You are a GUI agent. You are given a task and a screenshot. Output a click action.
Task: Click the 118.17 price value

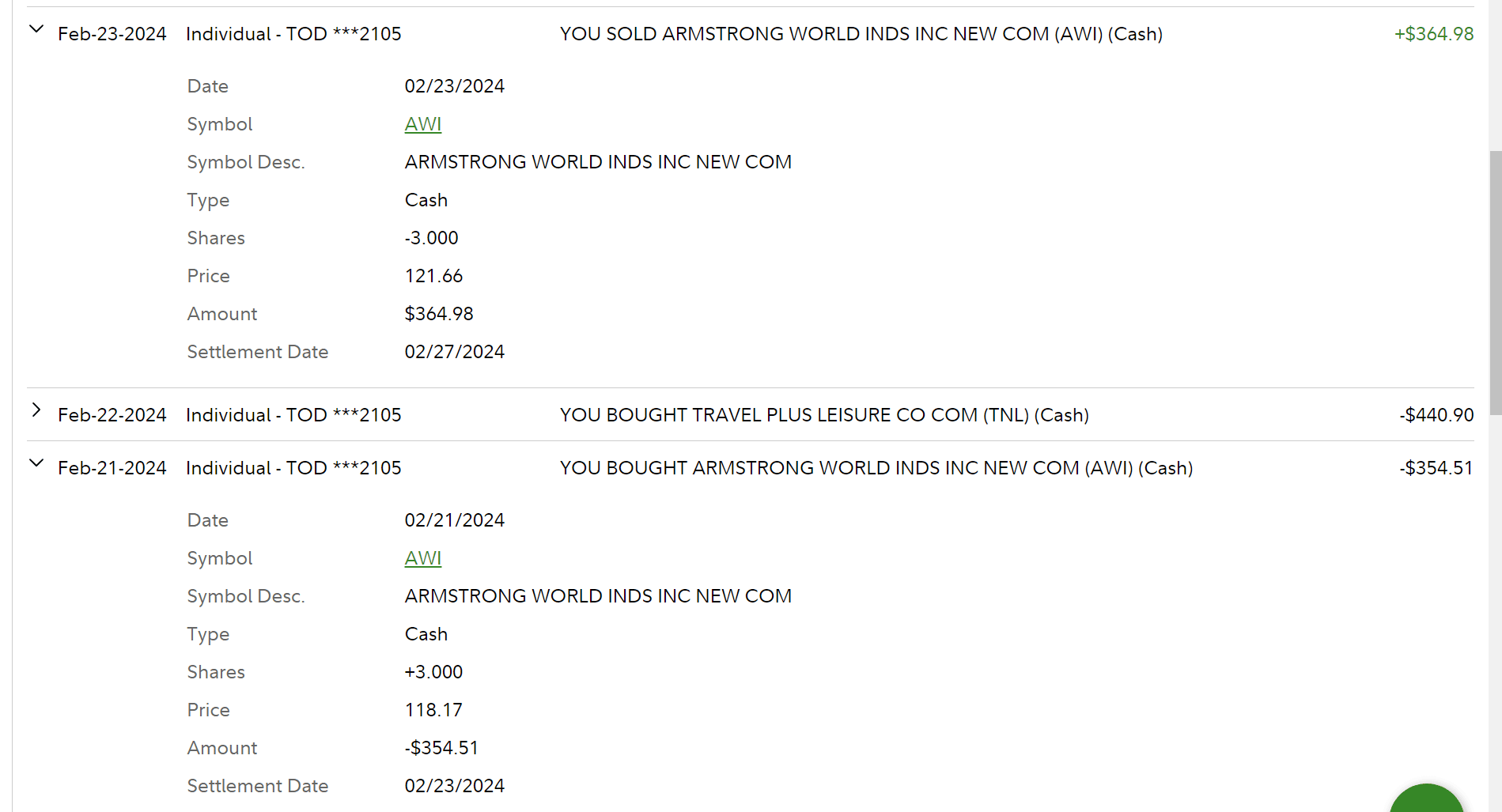[x=433, y=710]
